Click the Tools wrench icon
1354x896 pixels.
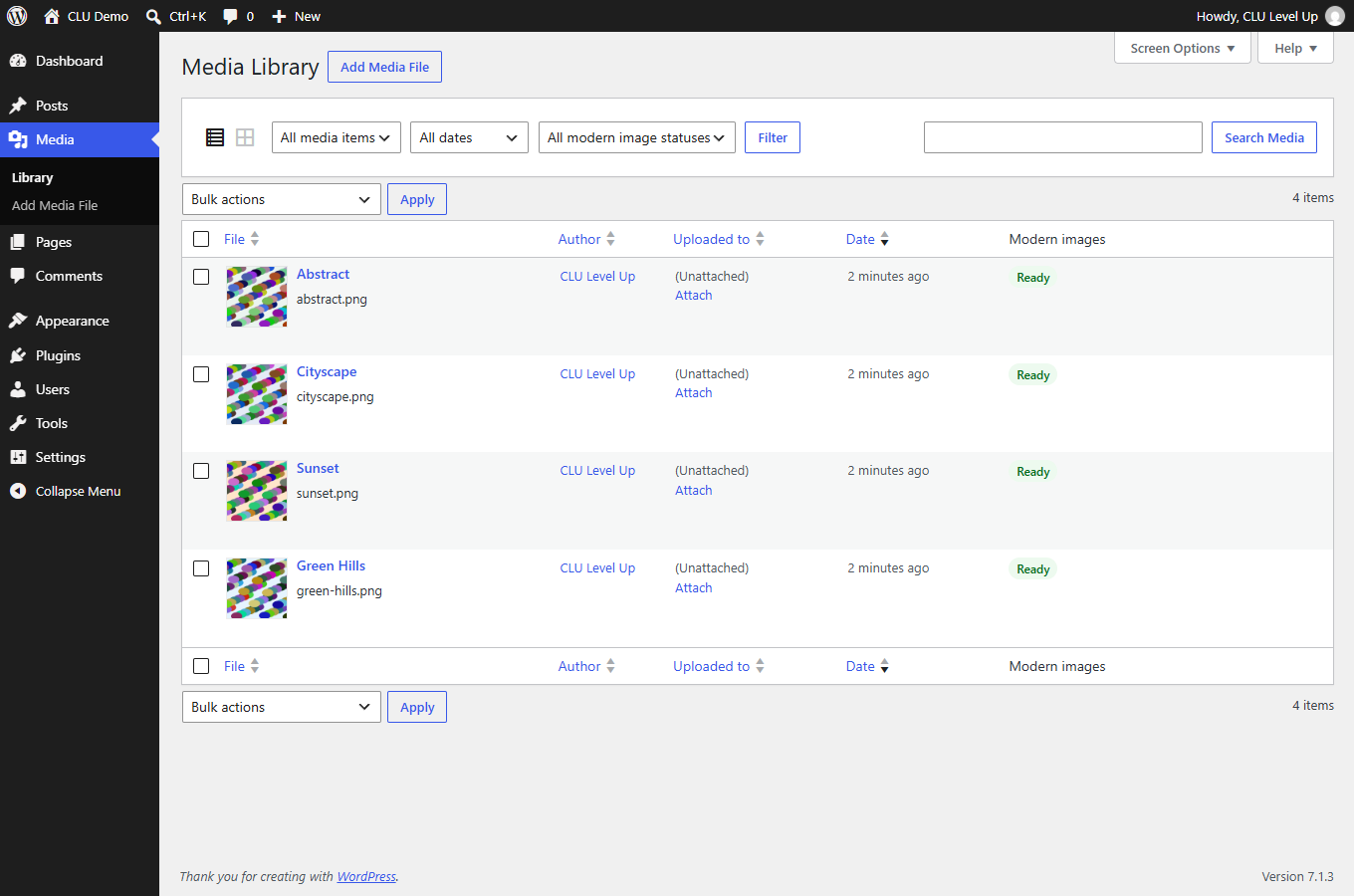point(18,423)
